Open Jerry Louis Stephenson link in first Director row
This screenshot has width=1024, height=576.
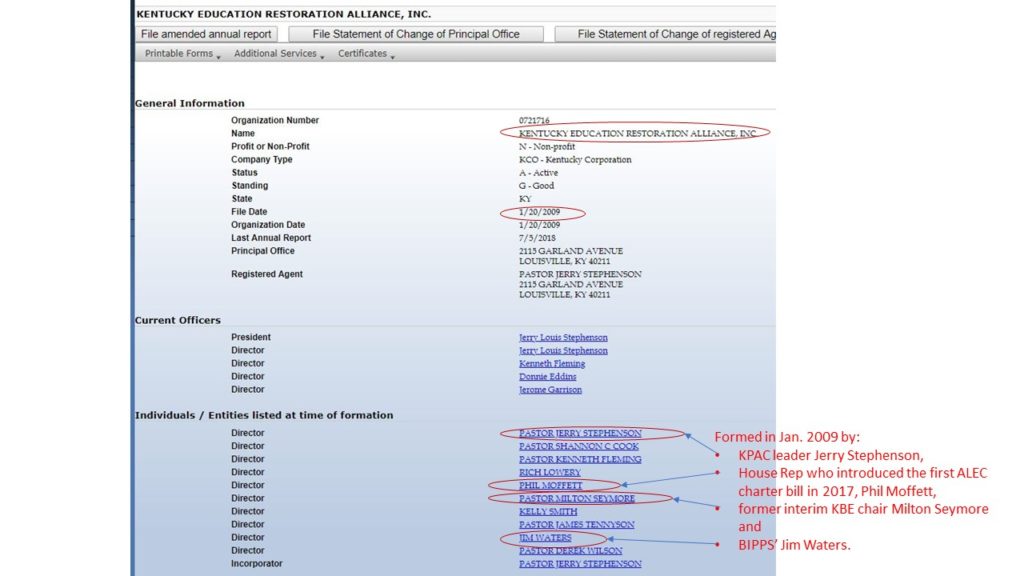coord(563,351)
